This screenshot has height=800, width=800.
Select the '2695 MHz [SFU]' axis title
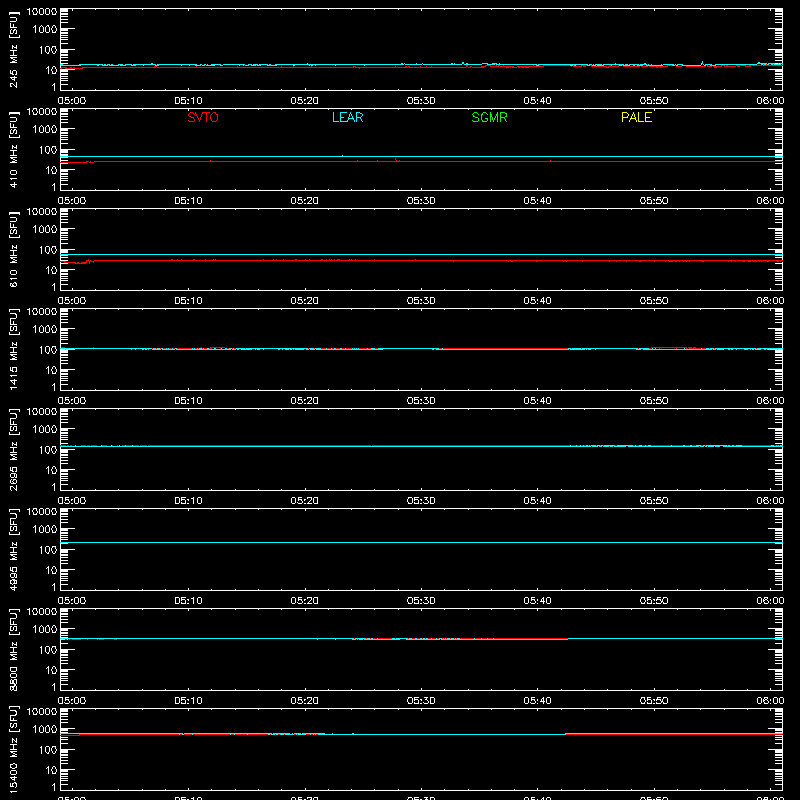(13, 449)
